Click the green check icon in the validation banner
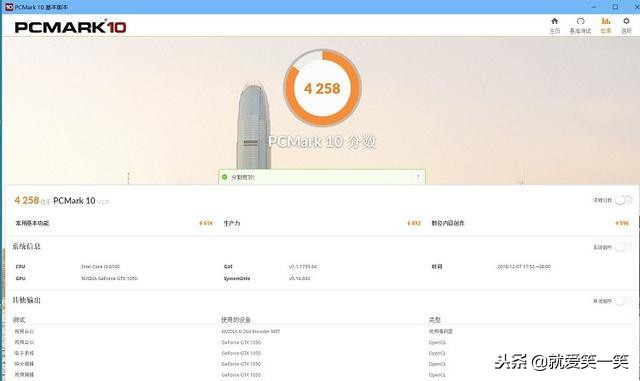 click(x=224, y=177)
